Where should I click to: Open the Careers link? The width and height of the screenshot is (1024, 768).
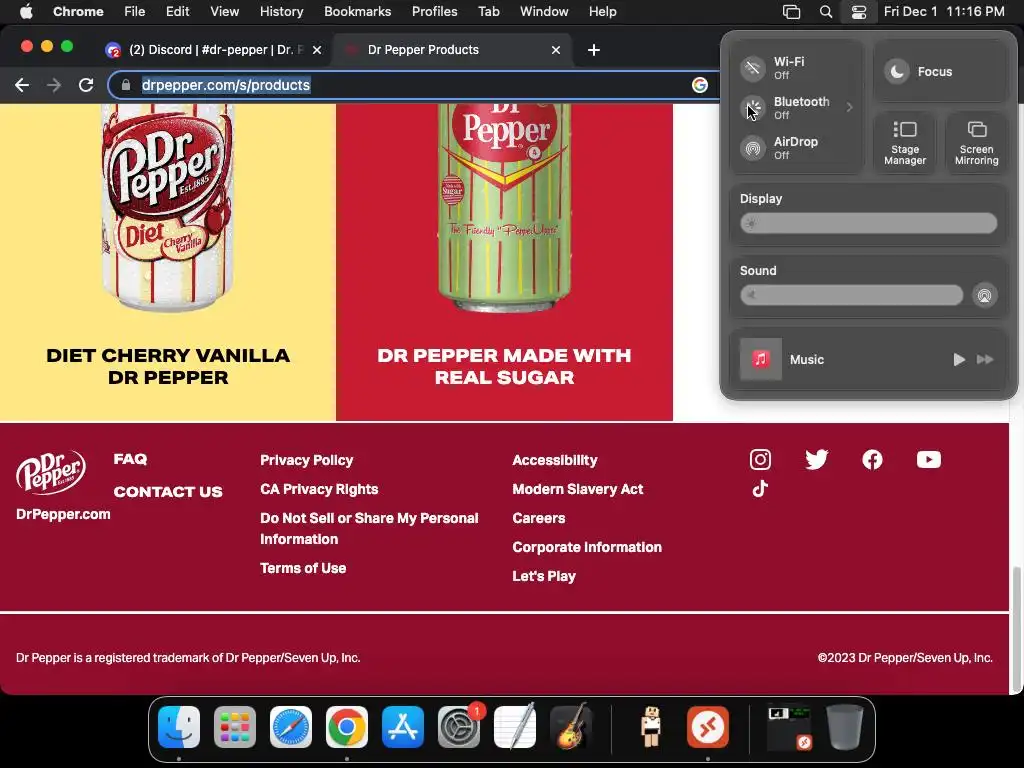539,519
